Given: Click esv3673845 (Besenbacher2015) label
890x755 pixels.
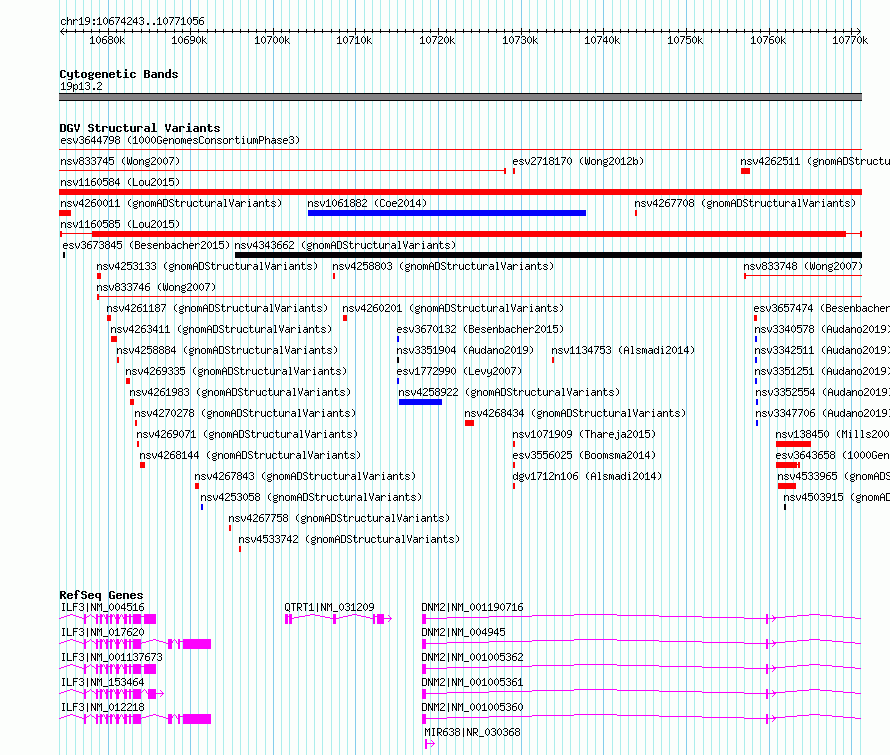Looking at the screenshot, I should coord(146,245).
